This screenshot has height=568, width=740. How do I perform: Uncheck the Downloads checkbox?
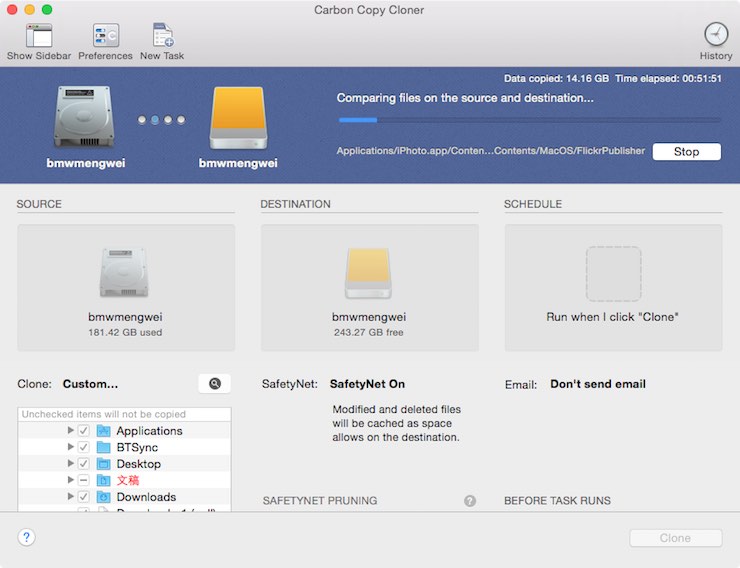(84, 497)
